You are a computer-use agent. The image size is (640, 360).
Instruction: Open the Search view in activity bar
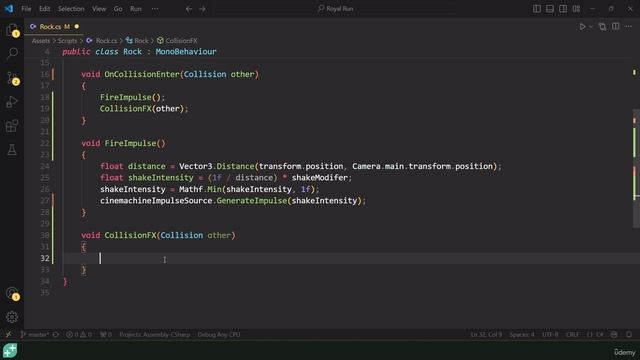[12, 53]
